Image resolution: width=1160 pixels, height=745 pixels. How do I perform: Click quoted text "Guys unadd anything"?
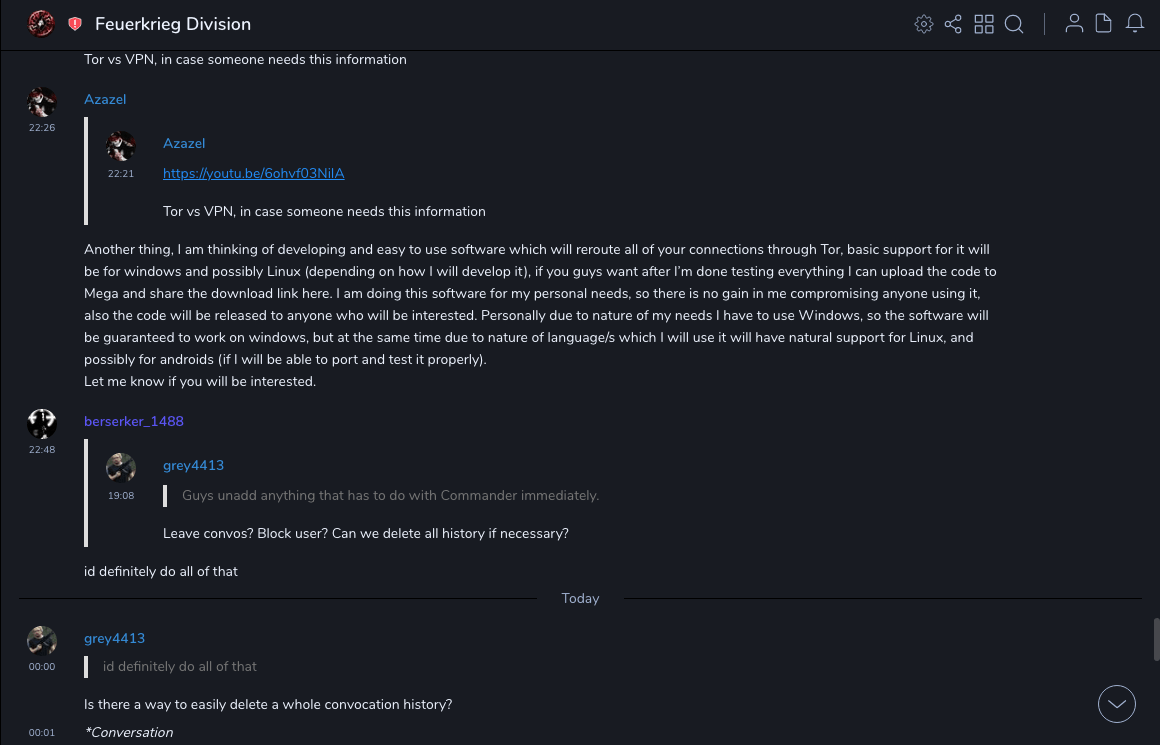pyautogui.click(x=390, y=495)
